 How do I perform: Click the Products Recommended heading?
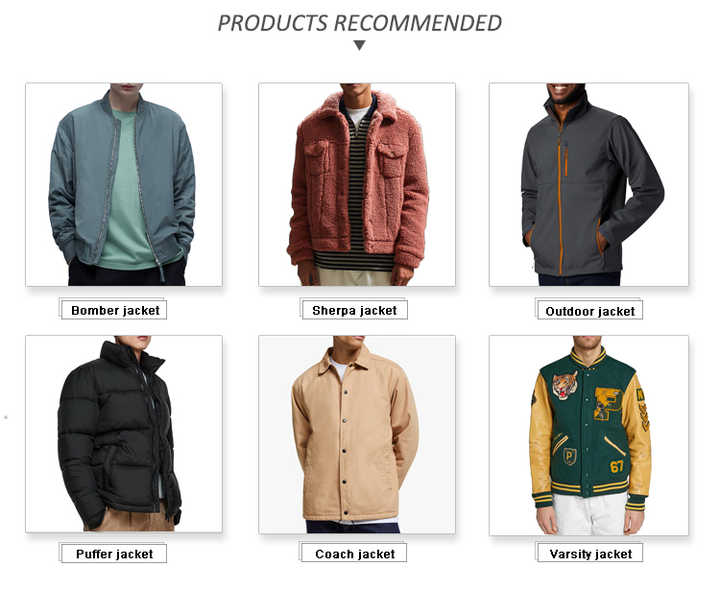coord(360,23)
